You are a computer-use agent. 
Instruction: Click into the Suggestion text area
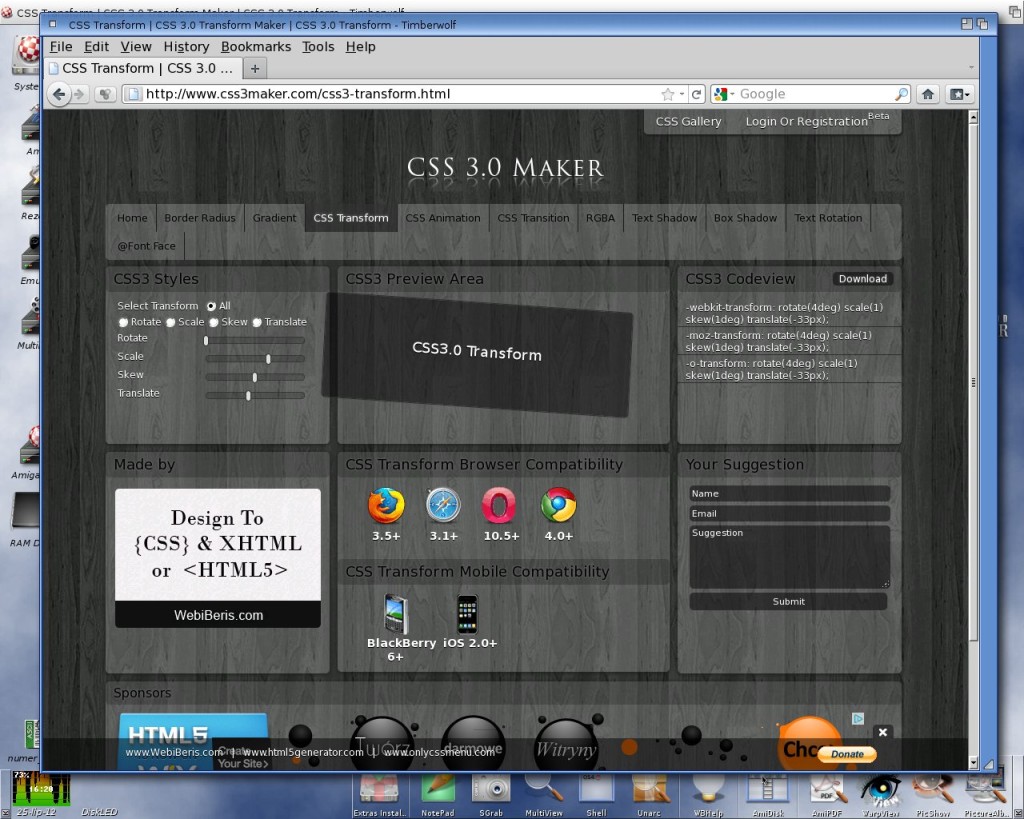790,557
